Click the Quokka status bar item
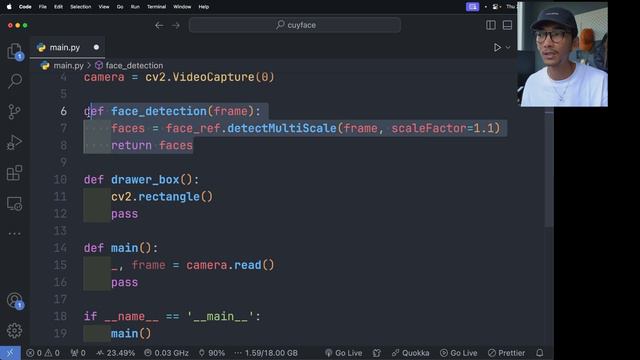The height and width of the screenshot is (360, 640). coord(410,353)
